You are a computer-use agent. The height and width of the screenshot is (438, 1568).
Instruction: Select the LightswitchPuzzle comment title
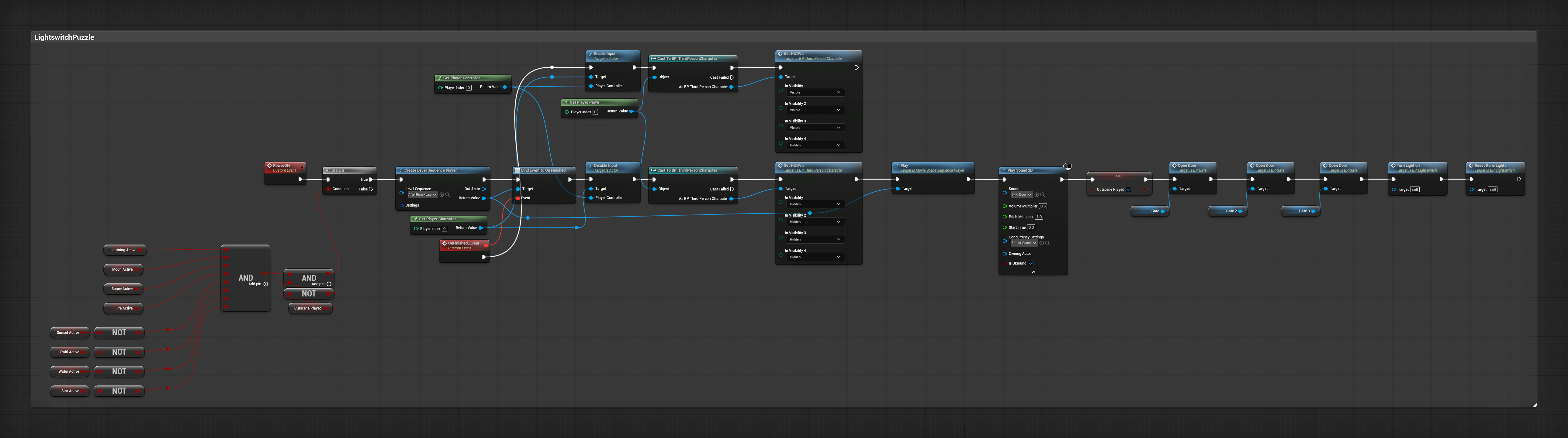click(x=64, y=37)
